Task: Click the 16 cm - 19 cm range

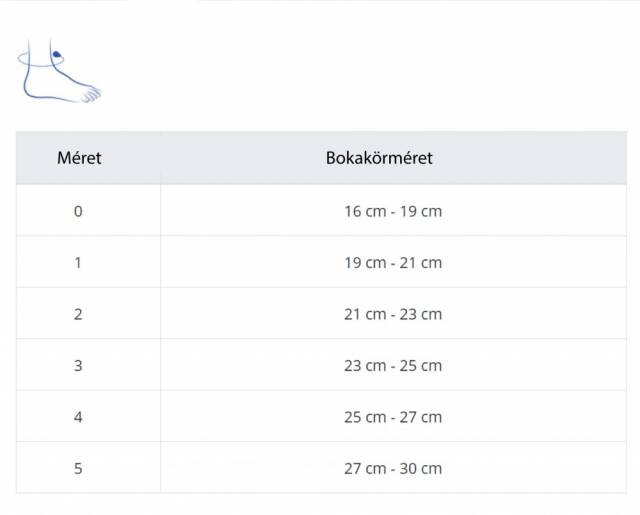Action: 392,211
